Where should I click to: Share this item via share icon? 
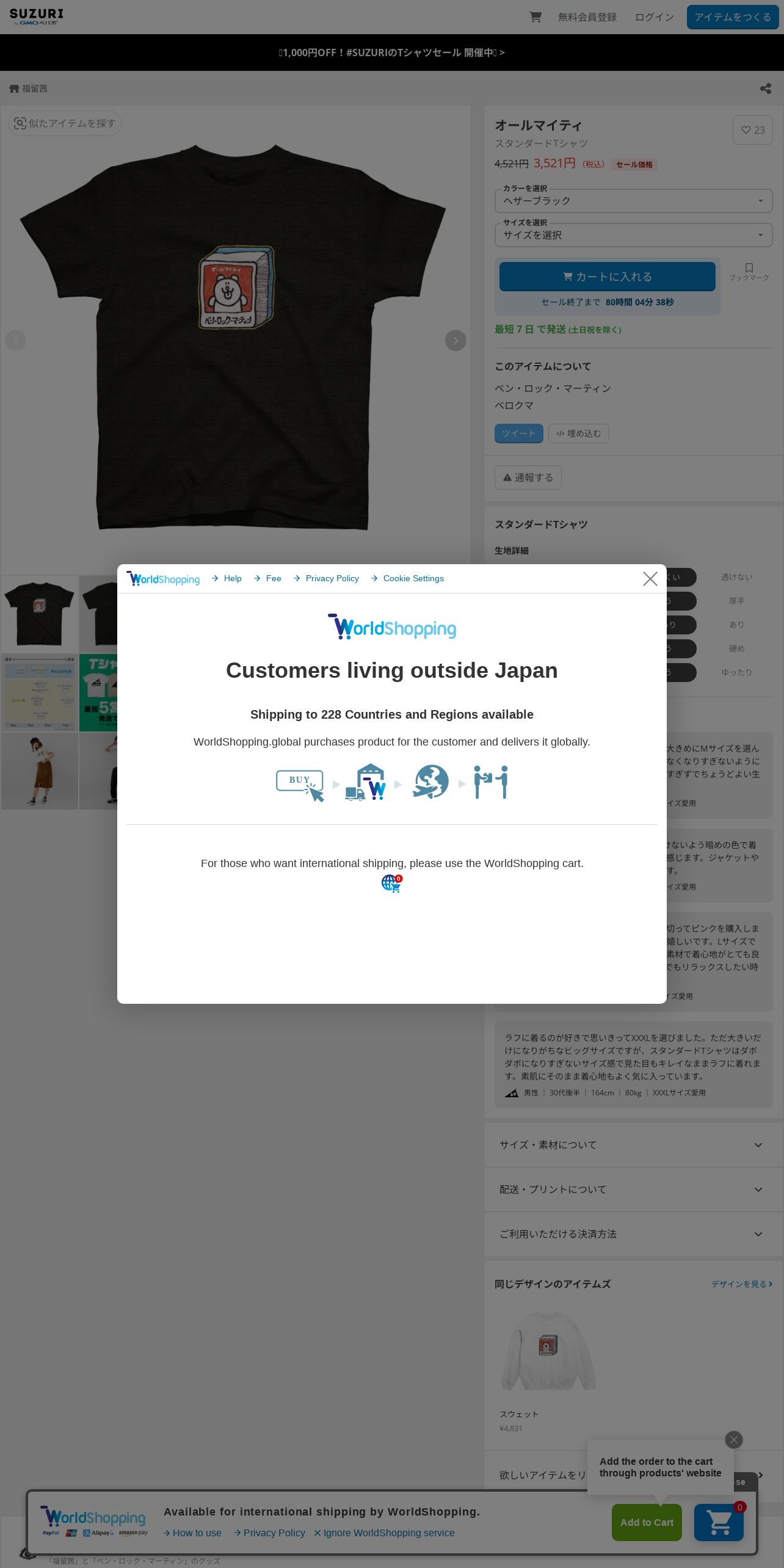[766, 89]
